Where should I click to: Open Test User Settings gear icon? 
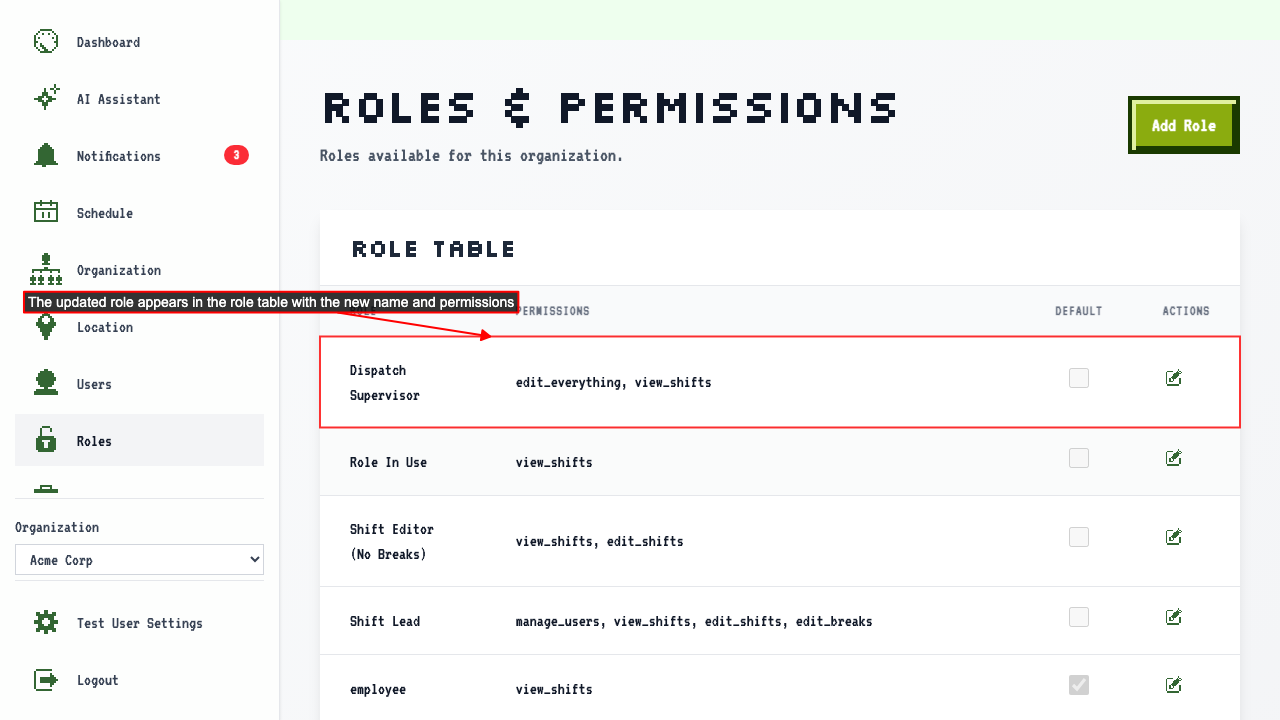[x=46, y=623]
